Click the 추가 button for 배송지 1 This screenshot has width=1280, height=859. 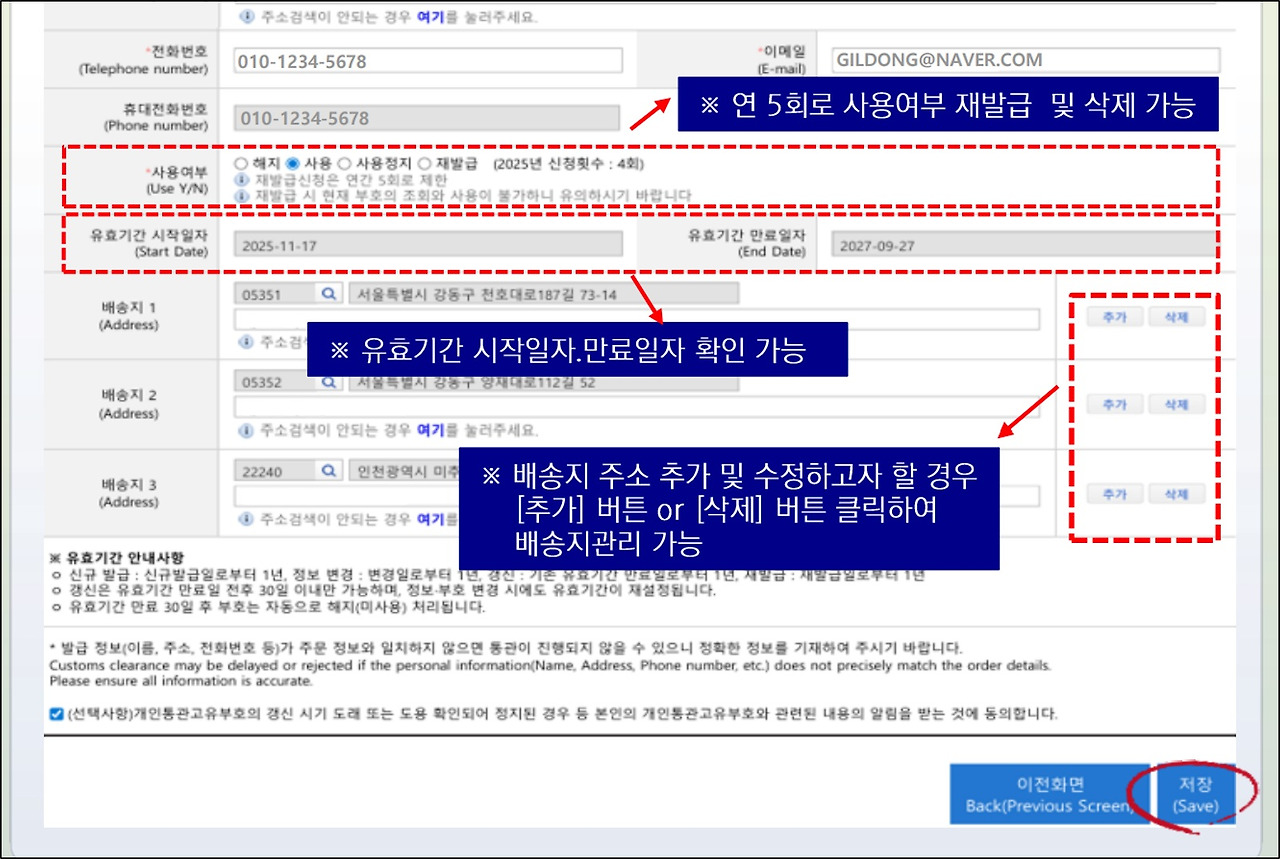(x=1114, y=315)
